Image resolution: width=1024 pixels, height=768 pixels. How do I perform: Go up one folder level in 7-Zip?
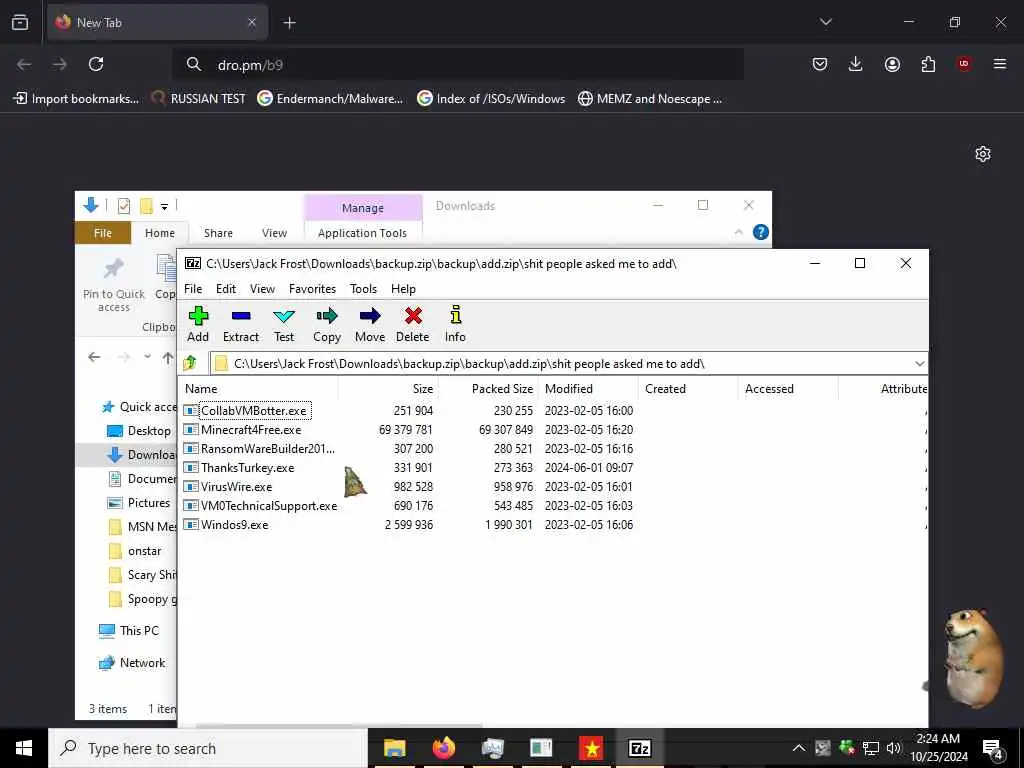click(x=190, y=363)
